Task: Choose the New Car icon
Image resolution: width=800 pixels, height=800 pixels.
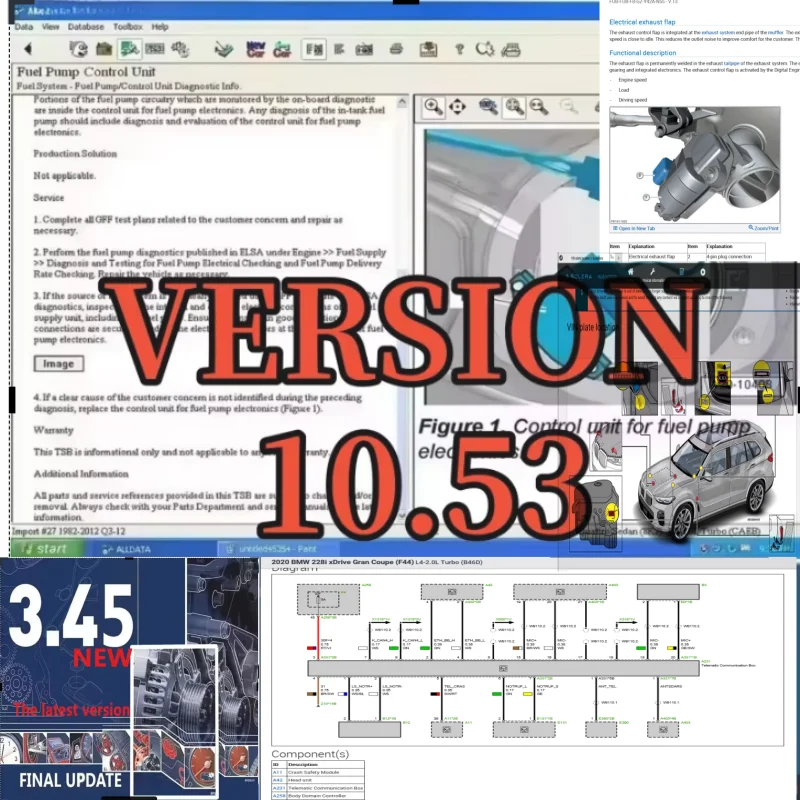Action: pyautogui.click(x=255, y=49)
